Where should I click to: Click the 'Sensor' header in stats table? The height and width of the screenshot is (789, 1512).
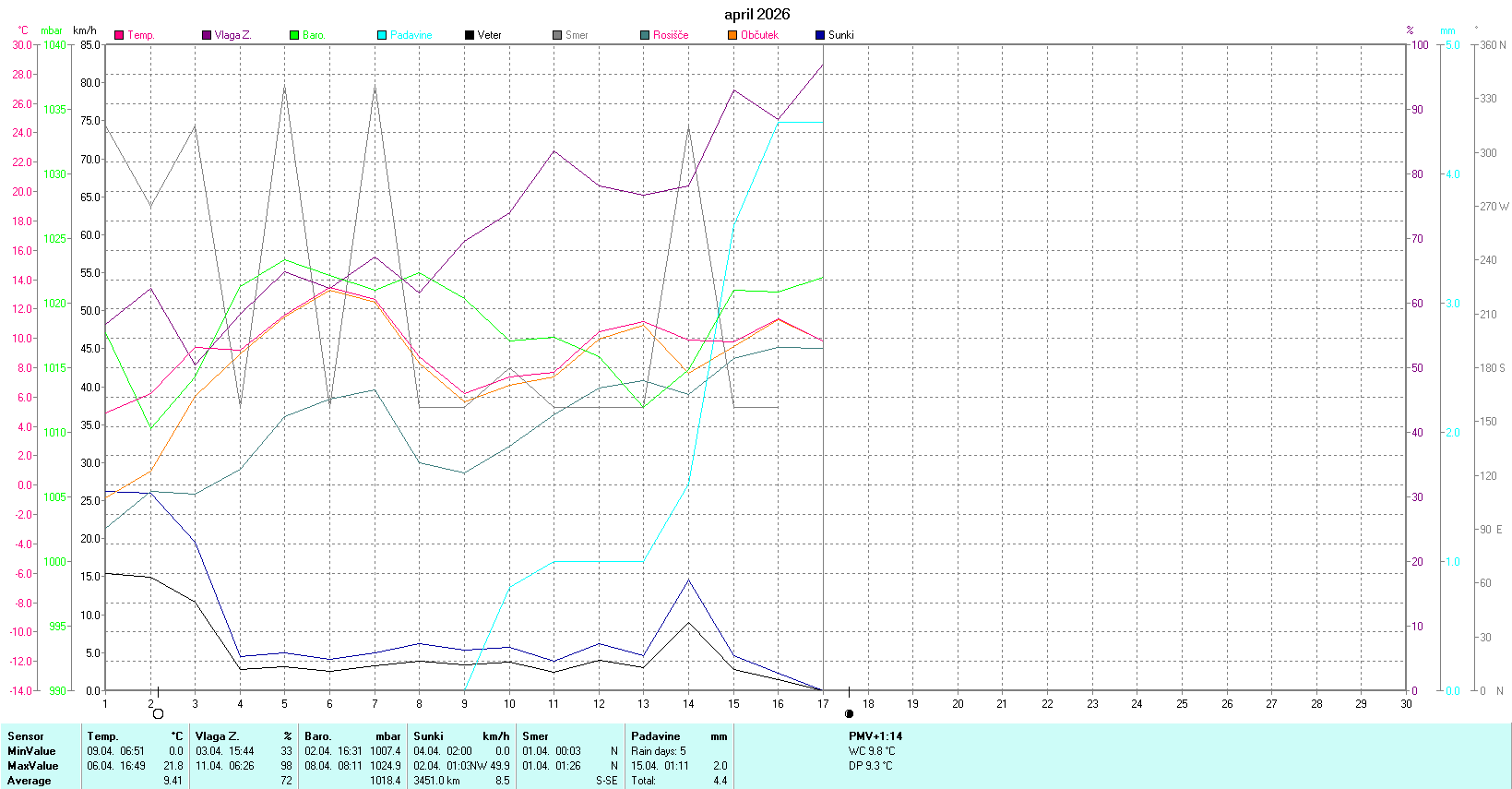tap(26, 736)
